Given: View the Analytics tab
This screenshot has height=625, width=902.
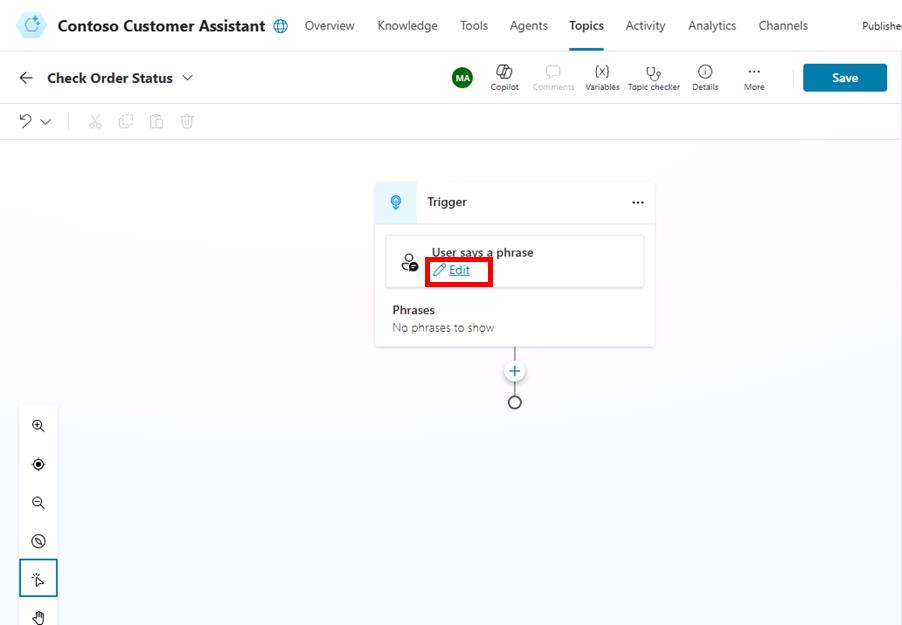Looking at the screenshot, I should (x=712, y=26).
